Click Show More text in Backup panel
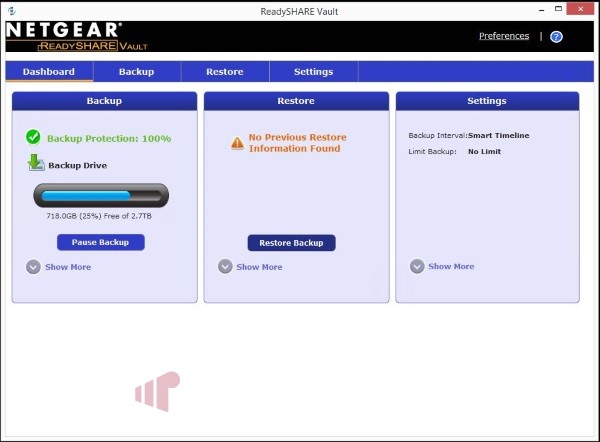The height and width of the screenshot is (442, 600). [x=68, y=267]
